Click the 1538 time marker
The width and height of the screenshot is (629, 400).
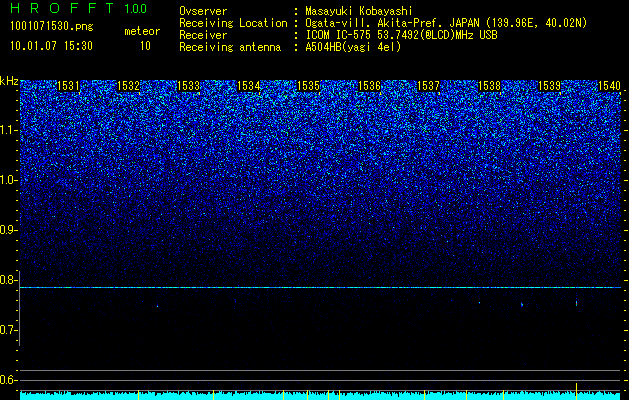489,86
